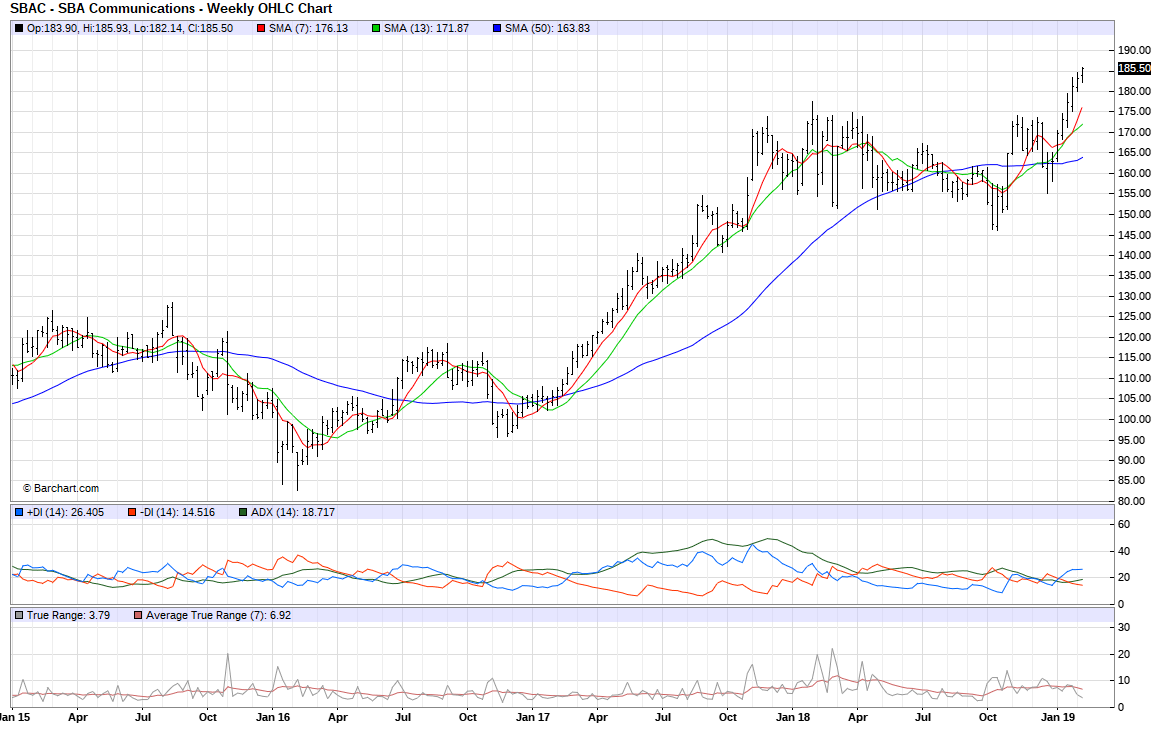This screenshot has height=748, width=1156.
Task: Click the dark green ADX (14) legend swatch
Action: click(243, 512)
